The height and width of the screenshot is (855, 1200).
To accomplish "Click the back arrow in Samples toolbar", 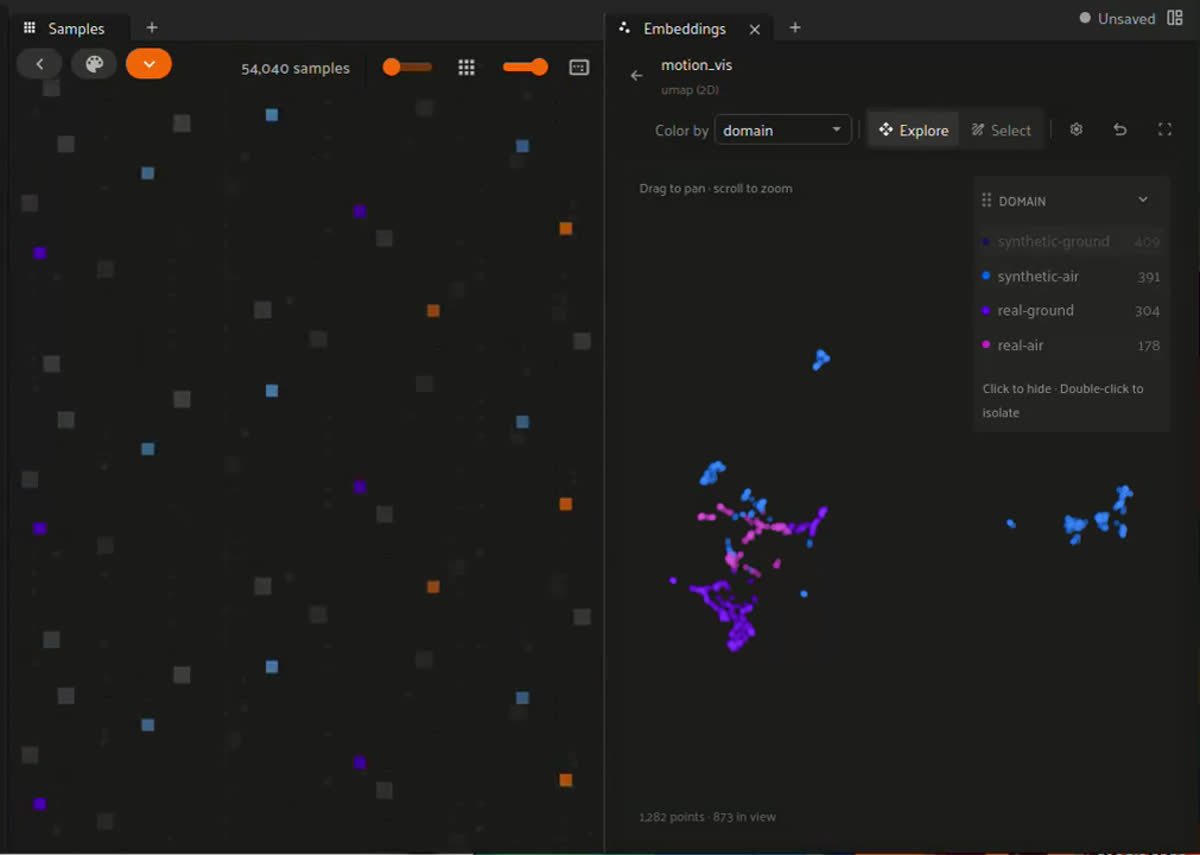I will coord(40,64).
